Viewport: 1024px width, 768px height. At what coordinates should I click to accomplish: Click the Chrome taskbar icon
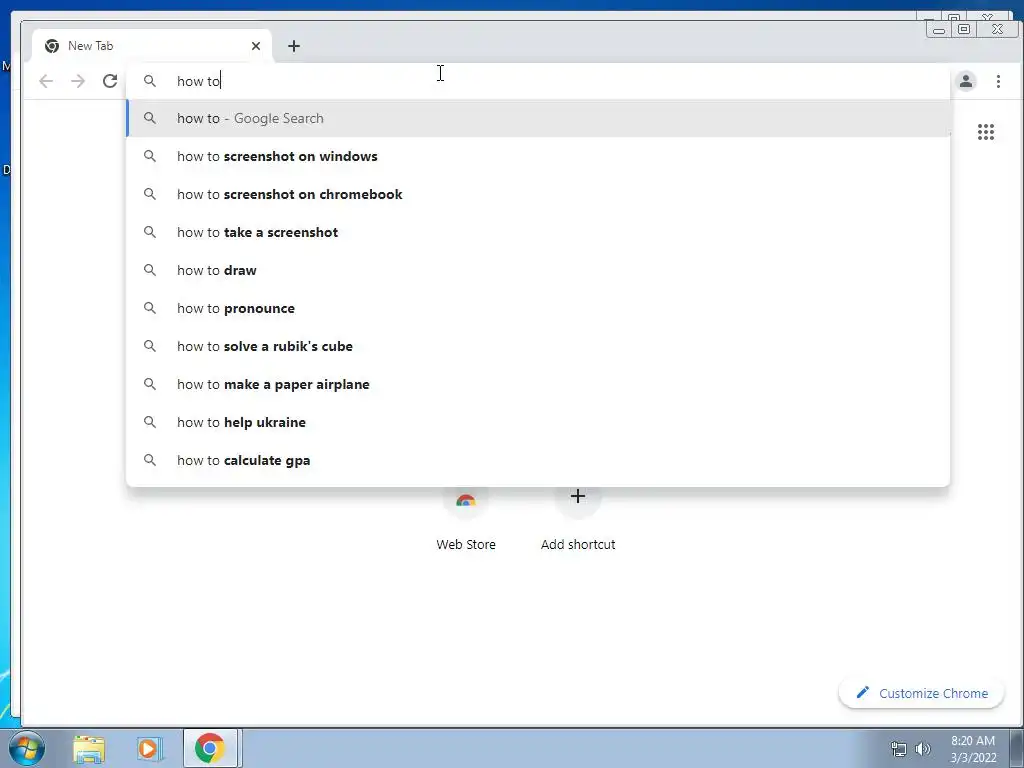[x=210, y=748]
